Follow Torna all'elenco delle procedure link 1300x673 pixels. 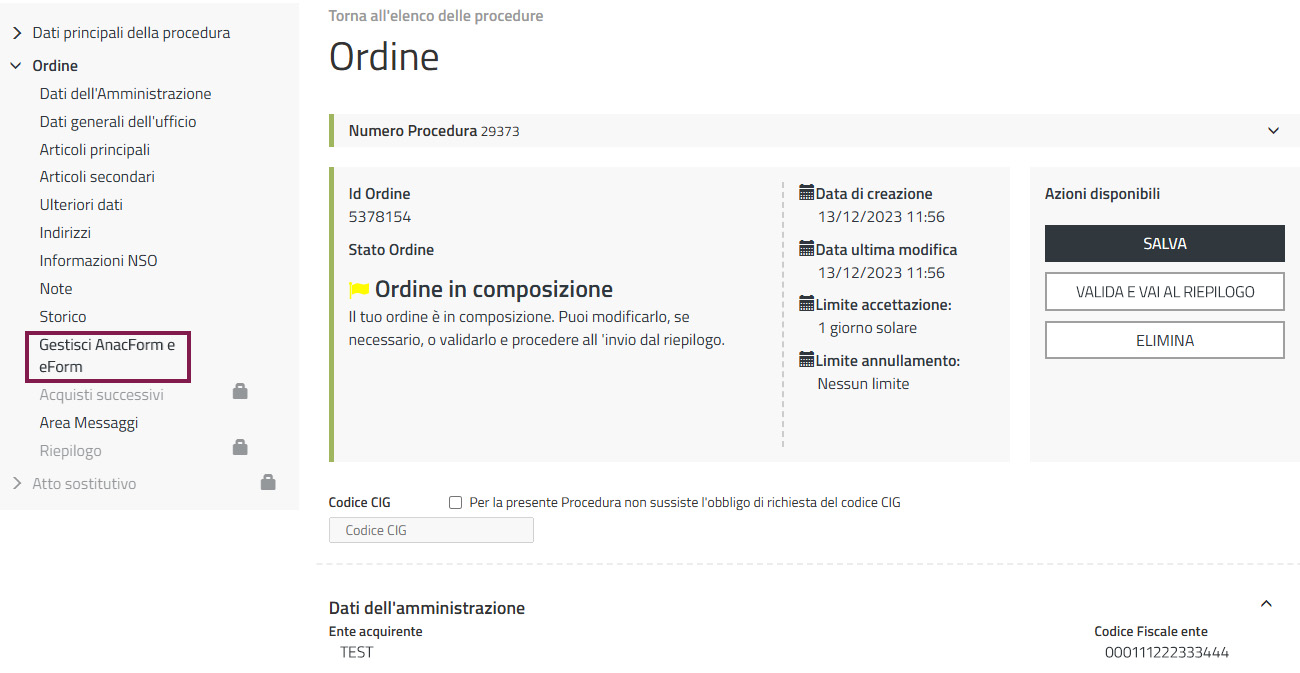point(436,16)
